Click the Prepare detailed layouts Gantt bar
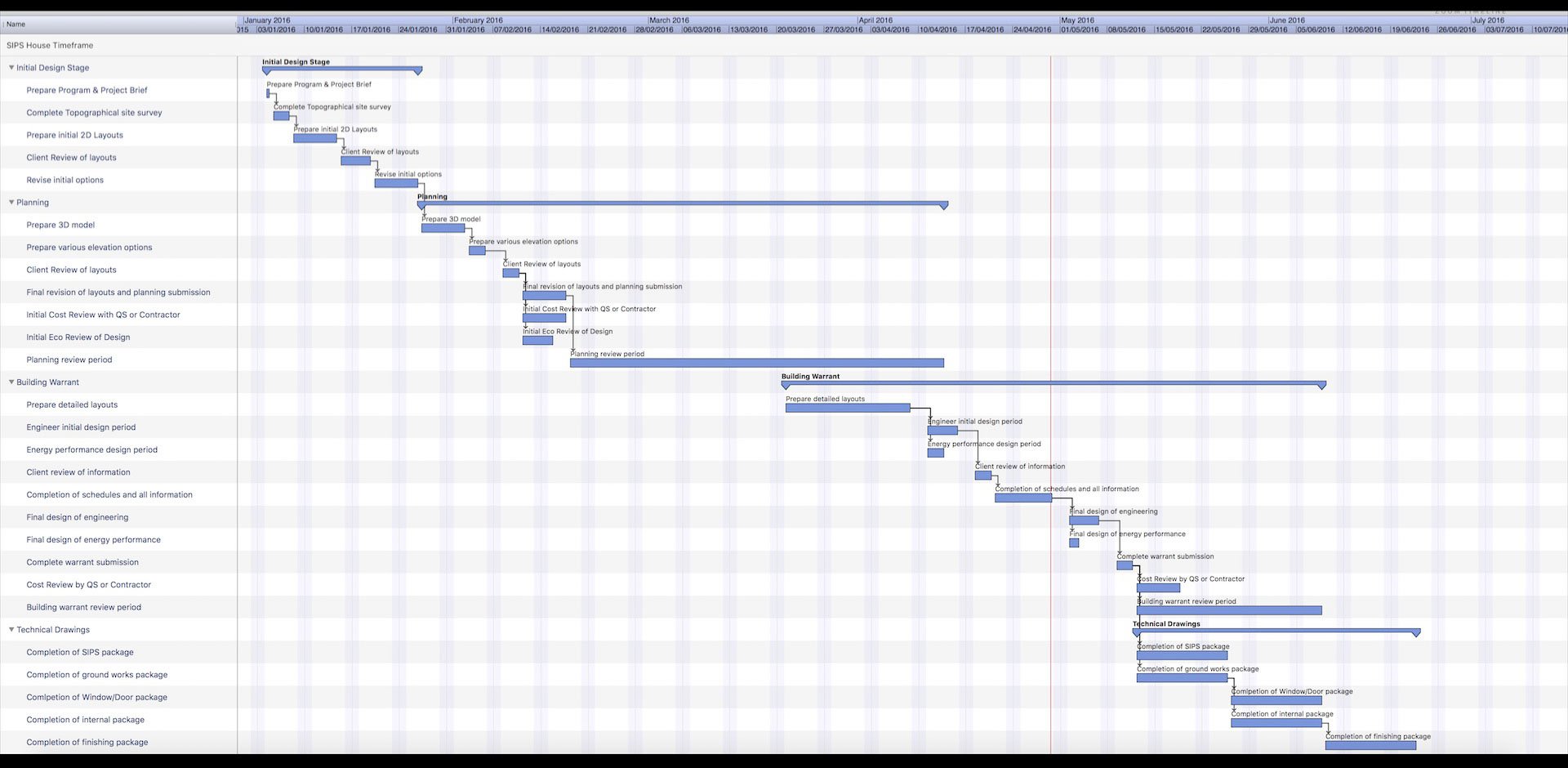1568x768 pixels. (847, 408)
